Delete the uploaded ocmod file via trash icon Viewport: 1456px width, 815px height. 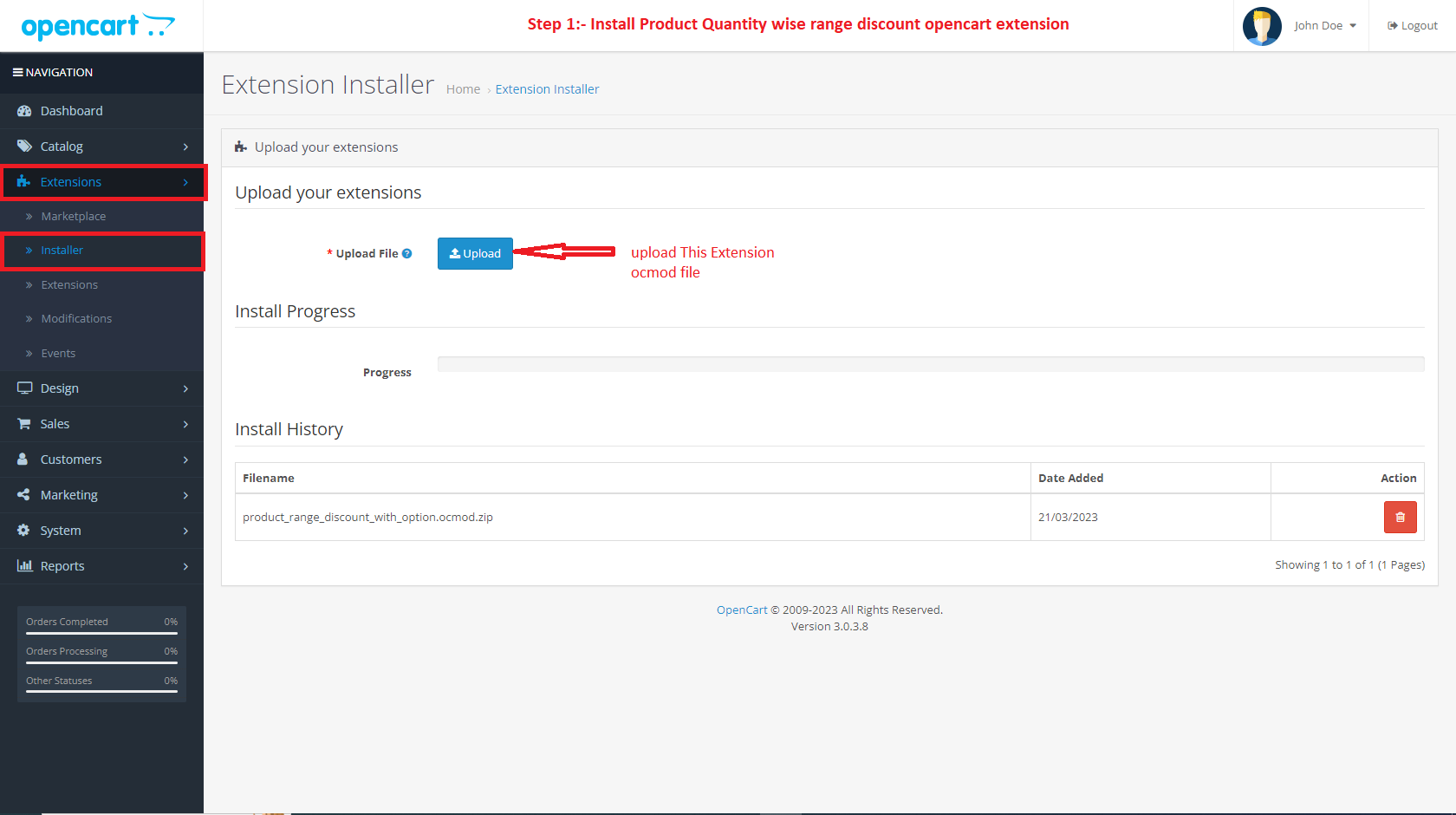click(1400, 517)
